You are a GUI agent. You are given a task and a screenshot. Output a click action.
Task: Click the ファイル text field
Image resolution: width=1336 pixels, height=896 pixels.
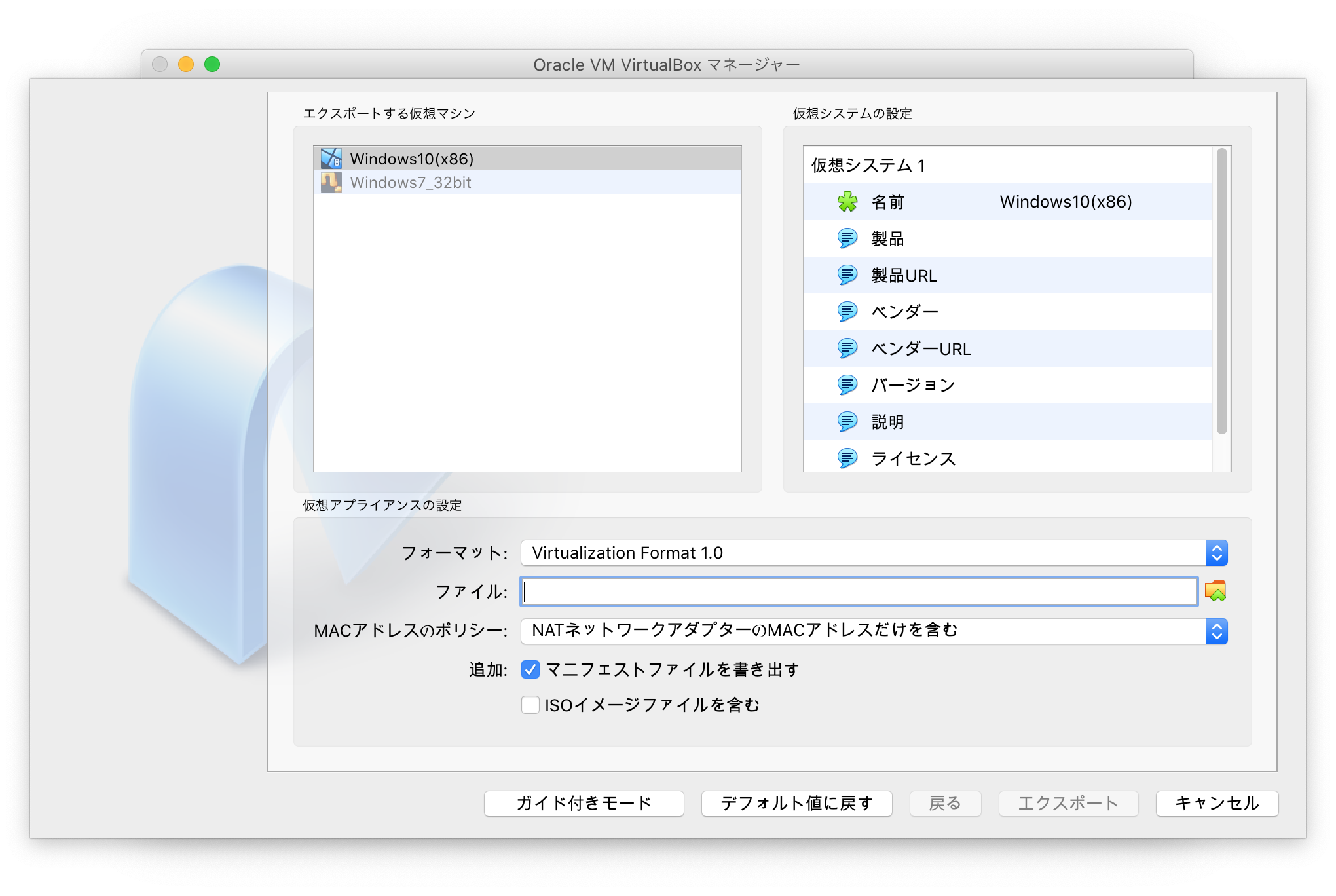pyautogui.click(x=851, y=591)
